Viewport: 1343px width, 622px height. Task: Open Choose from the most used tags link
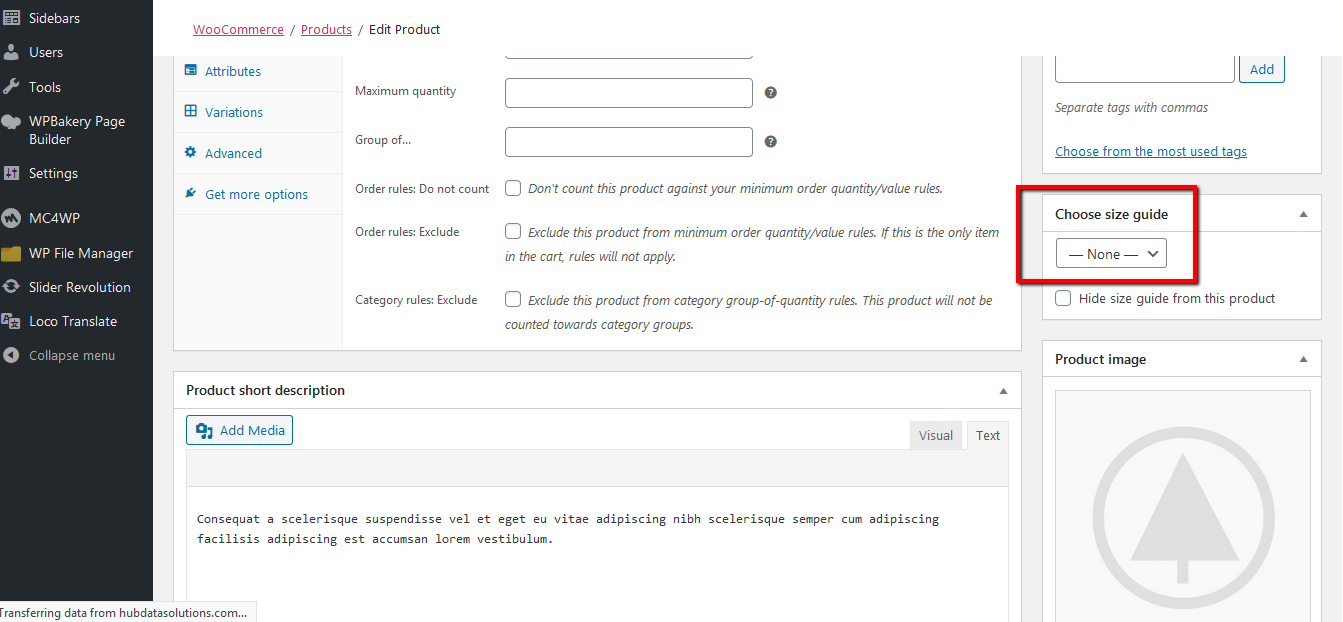click(x=1151, y=152)
